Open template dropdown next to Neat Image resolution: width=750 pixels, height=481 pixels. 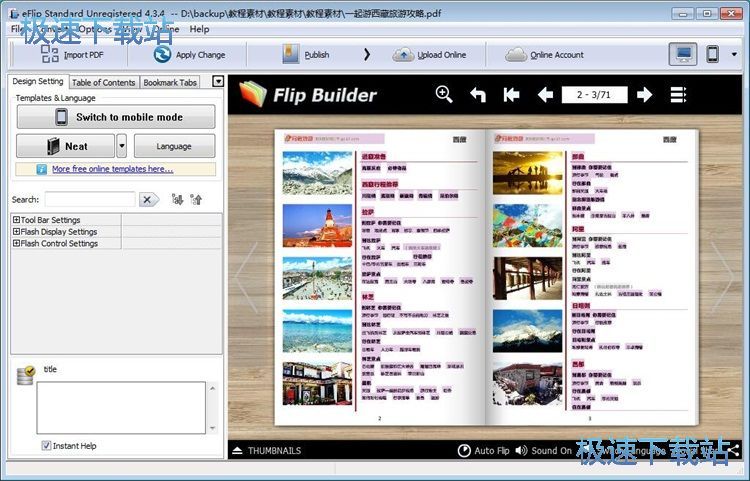coord(122,146)
